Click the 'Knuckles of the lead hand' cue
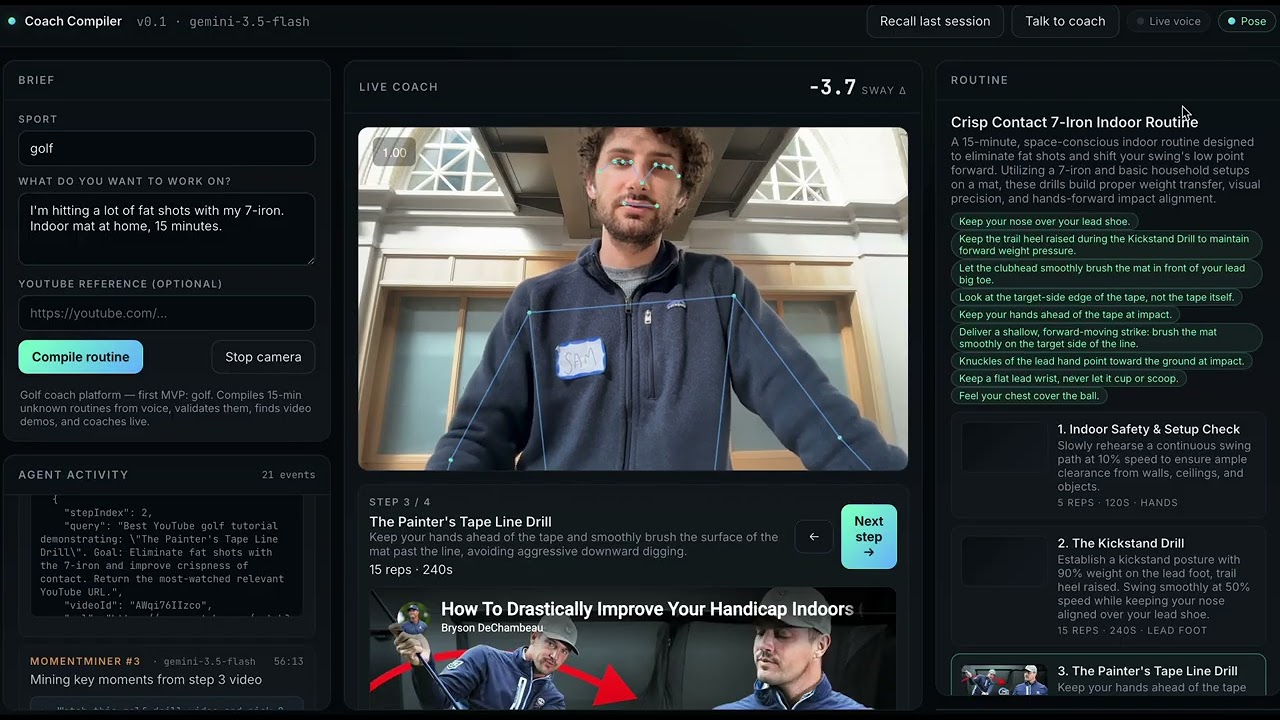Image resolution: width=1280 pixels, height=720 pixels. [x=1101, y=362]
